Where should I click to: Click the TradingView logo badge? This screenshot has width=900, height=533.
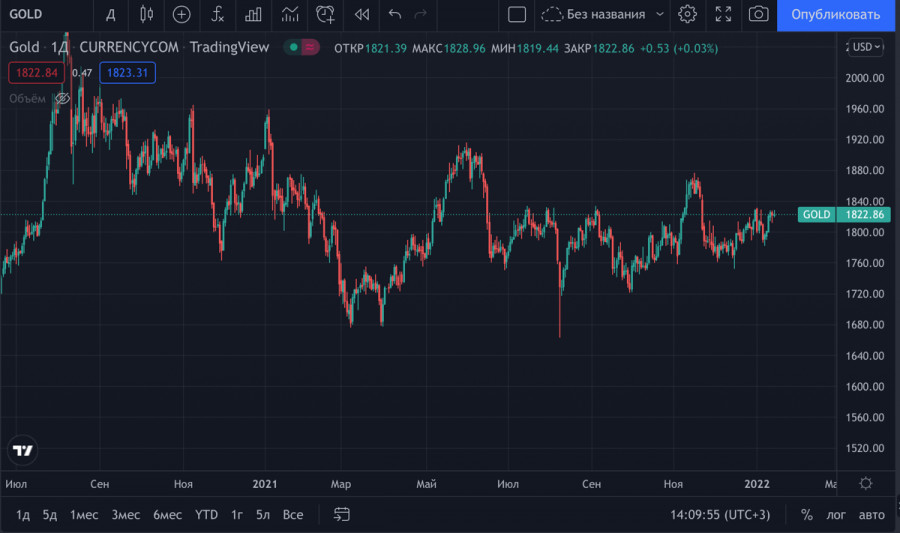pyautogui.click(x=23, y=450)
